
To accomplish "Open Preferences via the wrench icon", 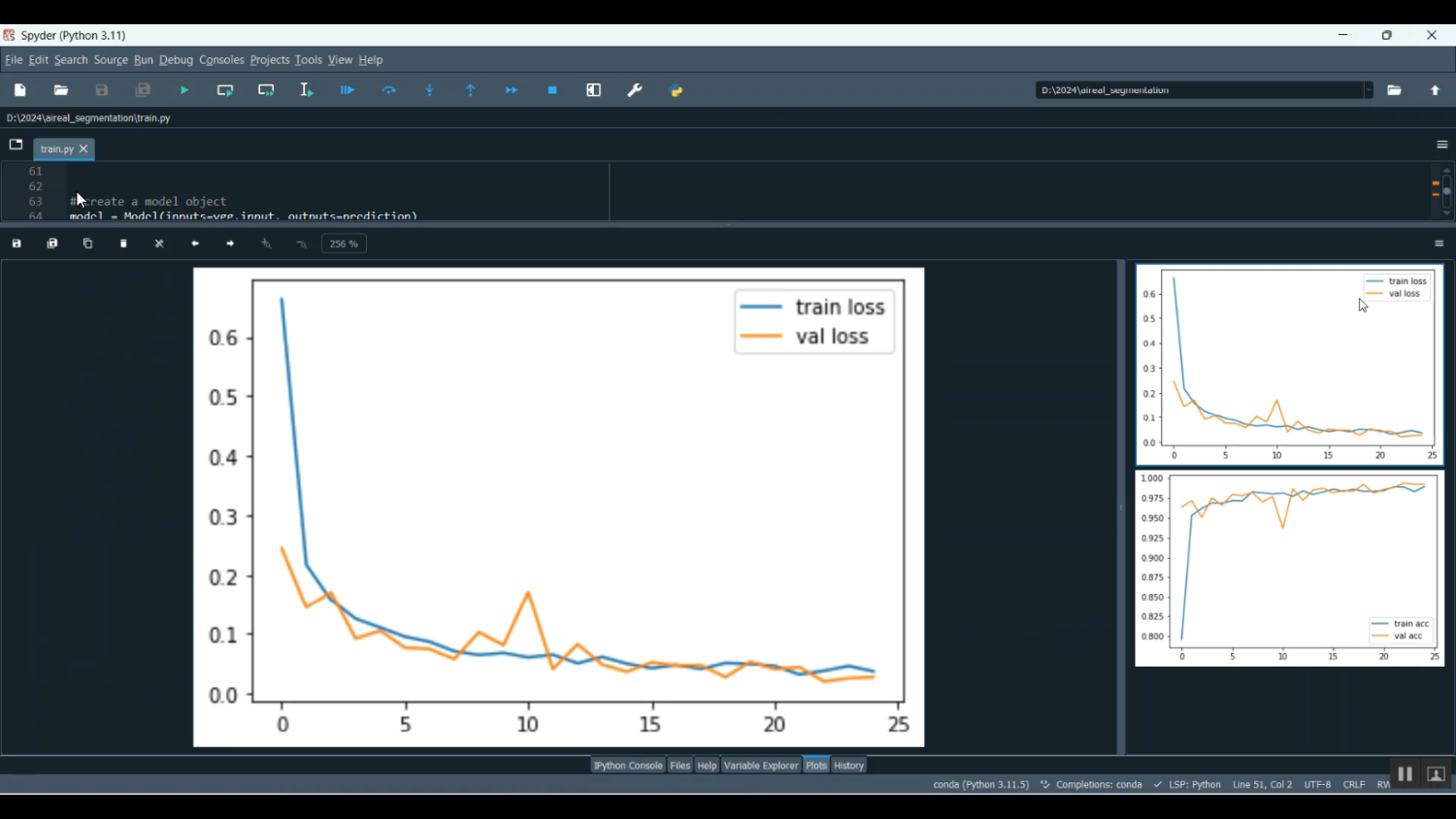I will tap(635, 90).
